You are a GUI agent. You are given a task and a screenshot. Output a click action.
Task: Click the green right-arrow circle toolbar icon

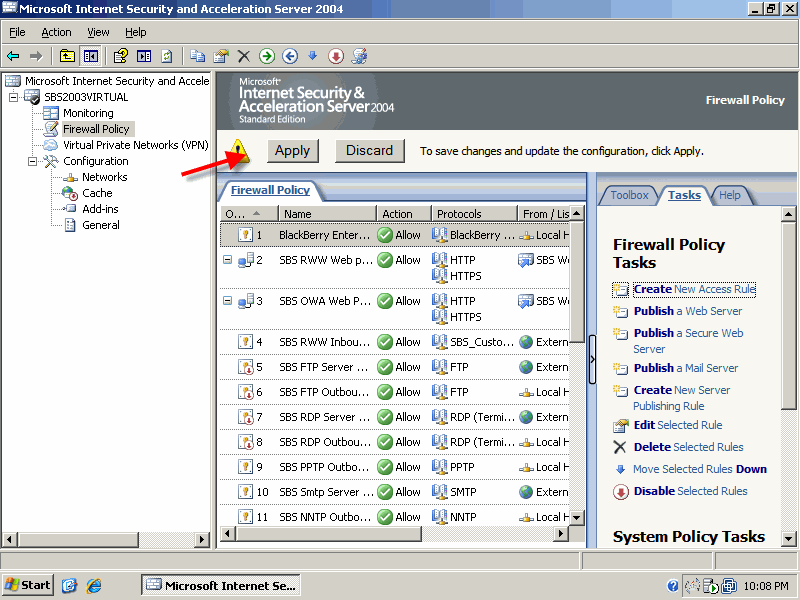[x=267, y=56]
